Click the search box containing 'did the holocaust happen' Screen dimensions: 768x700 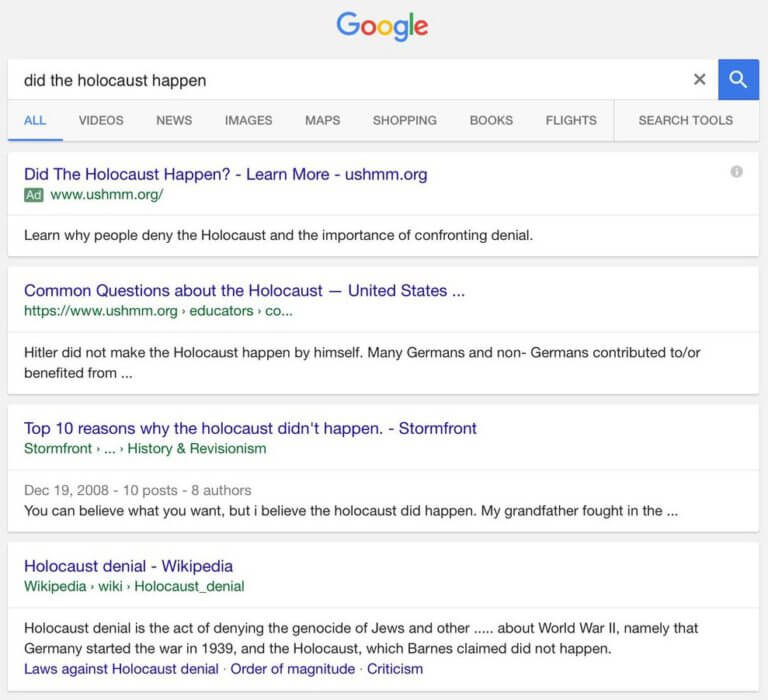pyautogui.click(x=362, y=80)
